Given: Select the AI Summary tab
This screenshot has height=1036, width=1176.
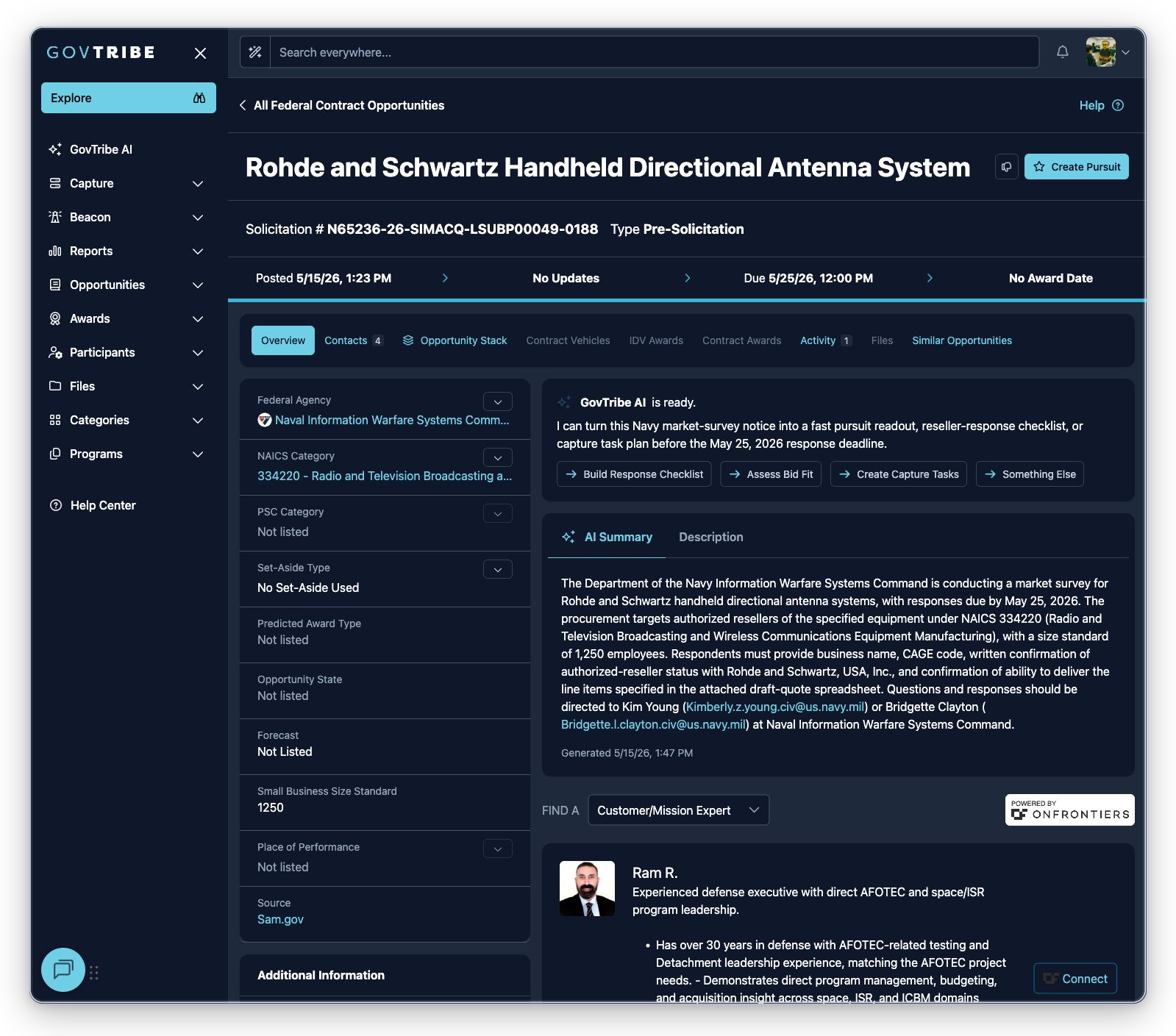Looking at the screenshot, I should (607, 537).
